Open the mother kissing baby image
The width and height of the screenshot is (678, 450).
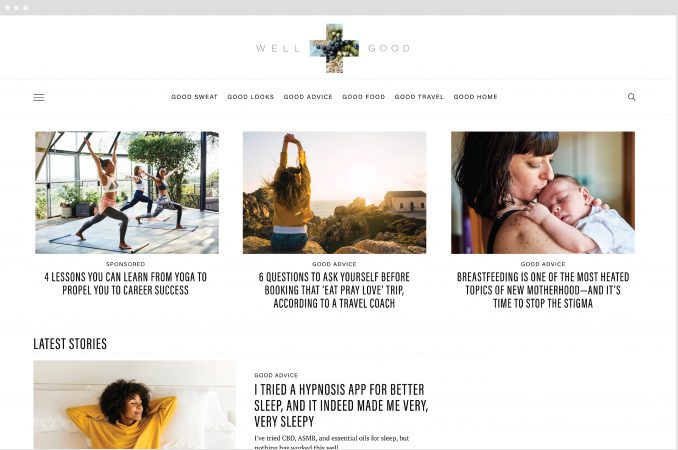click(x=543, y=192)
